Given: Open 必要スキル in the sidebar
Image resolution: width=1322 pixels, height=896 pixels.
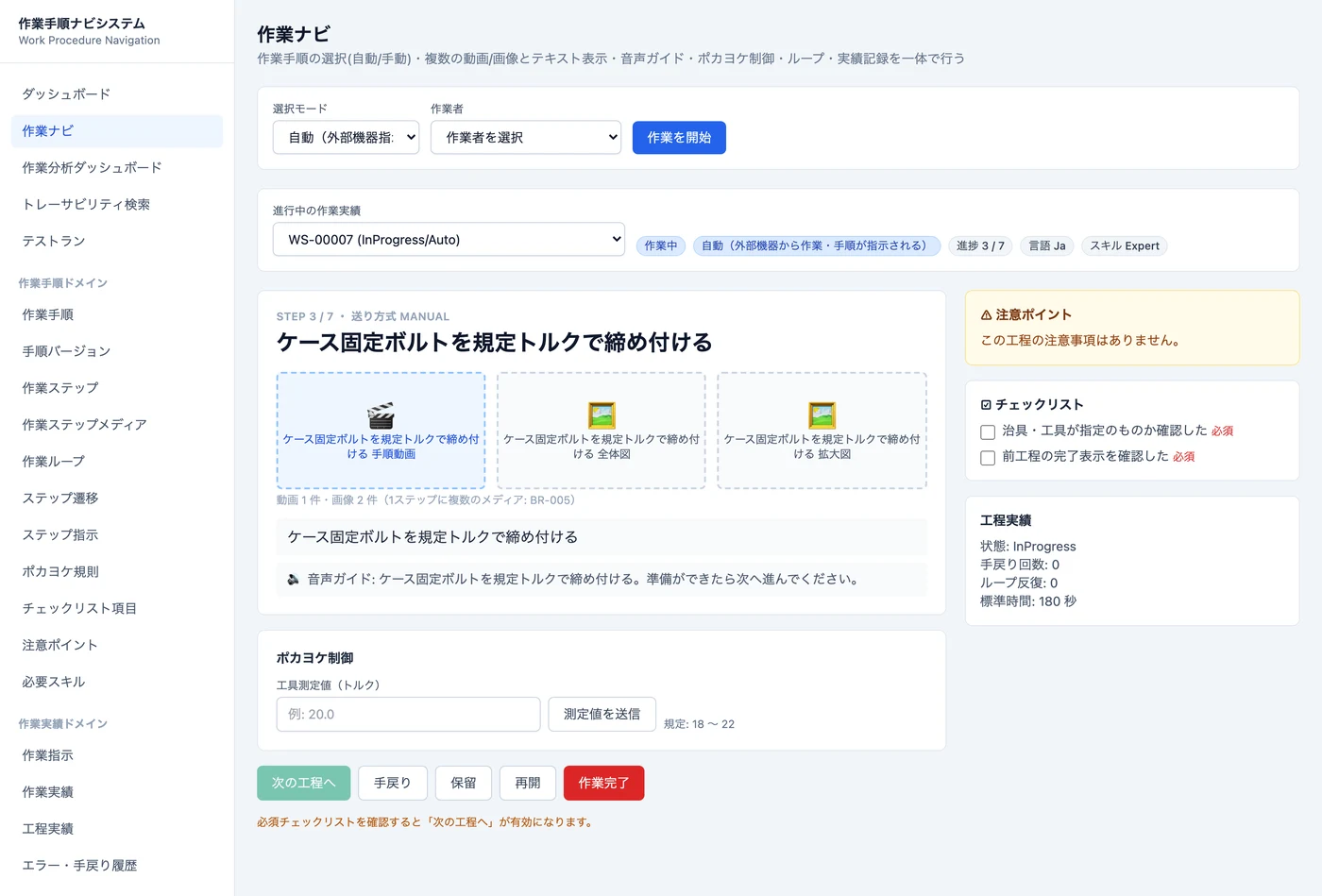Looking at the screenshot, I should click(x=117, y=683).
